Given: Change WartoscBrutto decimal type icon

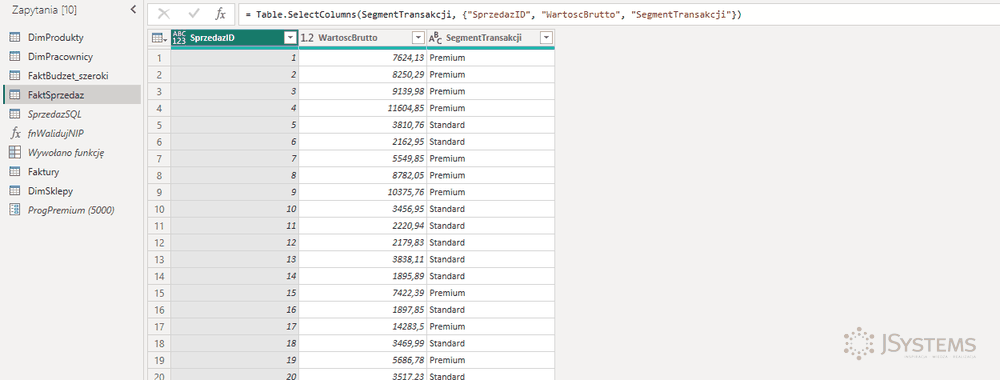Looking at the screenshot, I should point(307,38).
